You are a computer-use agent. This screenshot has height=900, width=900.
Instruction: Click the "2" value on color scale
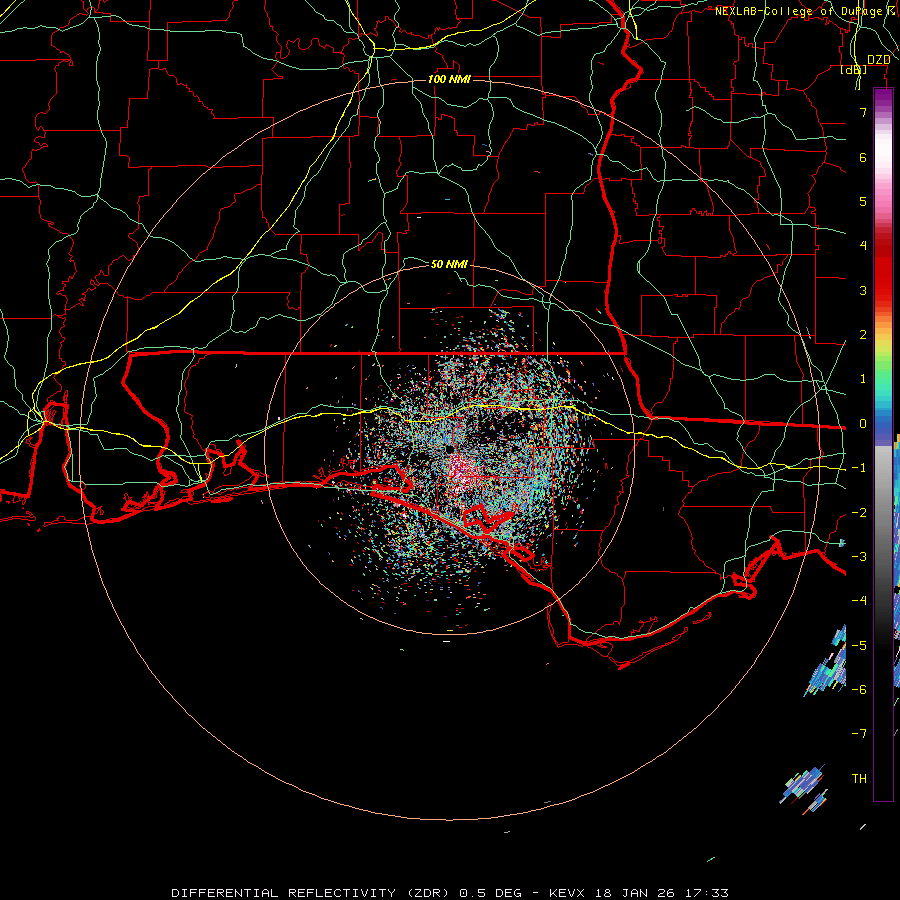pyautogui.click(x=863, y=335)
